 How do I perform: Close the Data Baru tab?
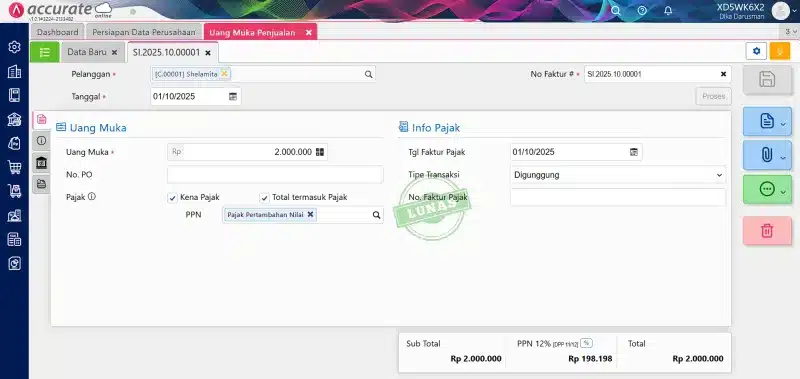tap(114, 52)
